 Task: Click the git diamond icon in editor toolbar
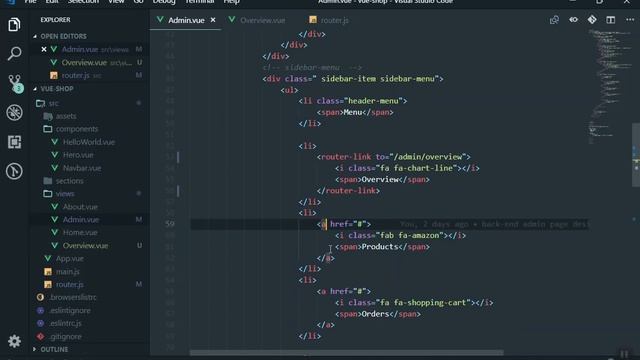[592, 20]
